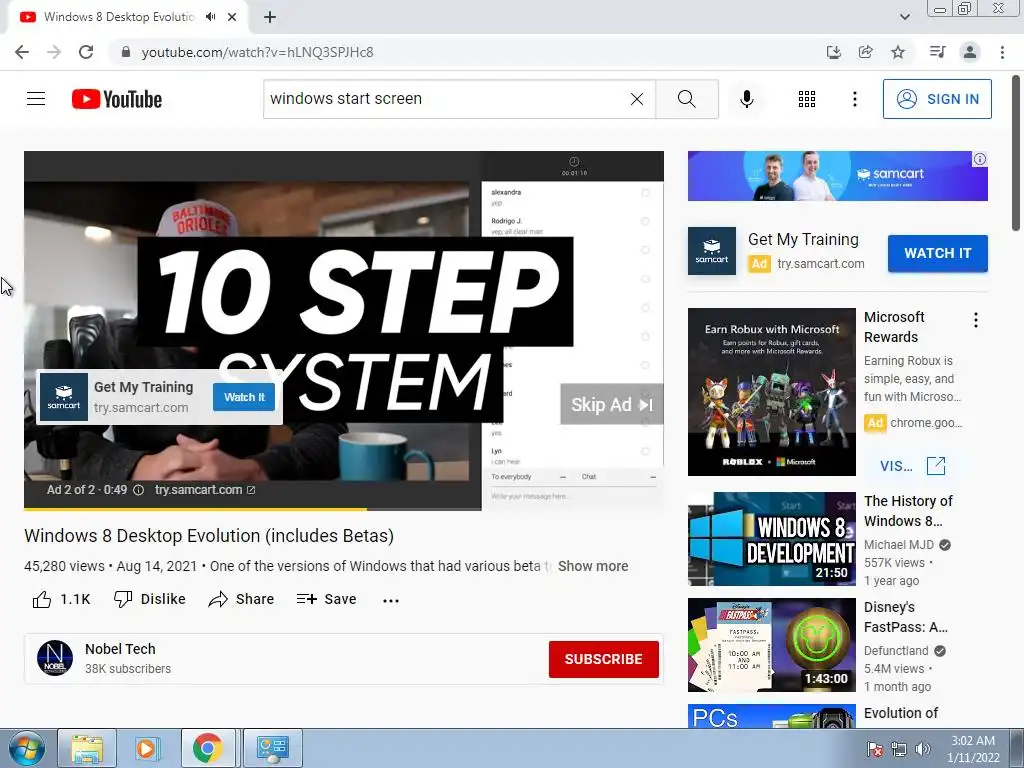Click the SIGN IN button
Image resolution: width=1024 pixels, height=768 pixels.
pyautogui.click(x=937, y=99)
